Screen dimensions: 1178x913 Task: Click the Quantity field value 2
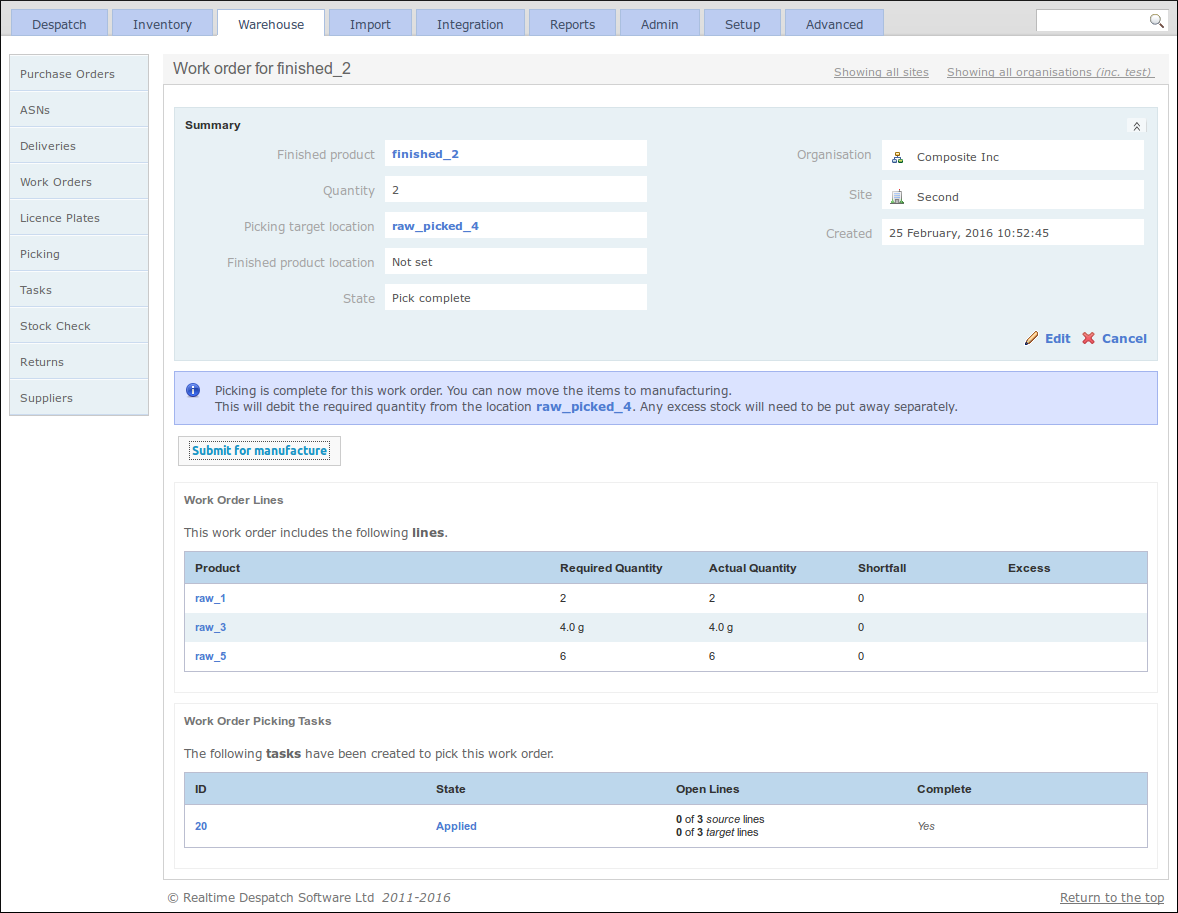point(515,190)
